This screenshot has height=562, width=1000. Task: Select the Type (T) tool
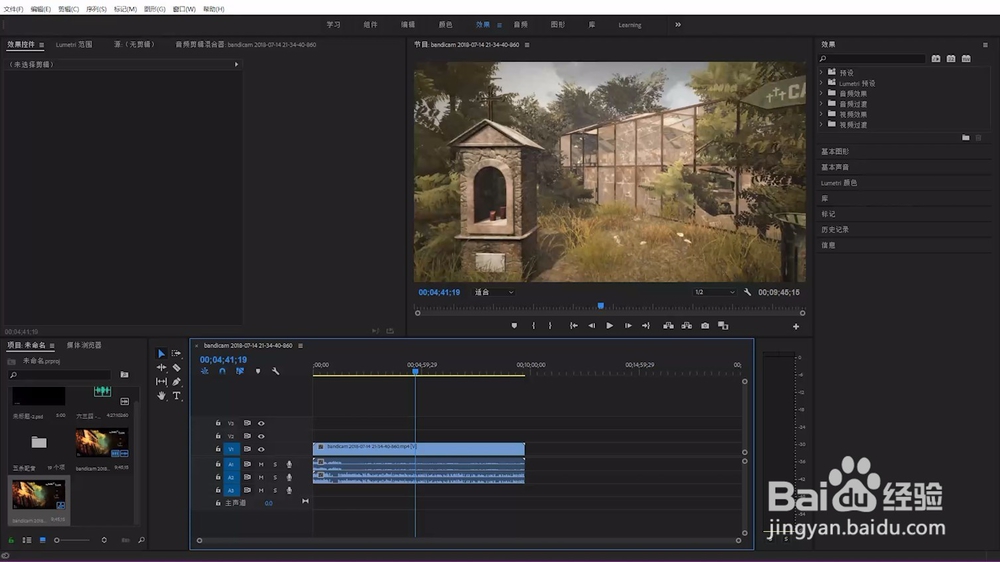pyautogui.click(x=177, y=396)
